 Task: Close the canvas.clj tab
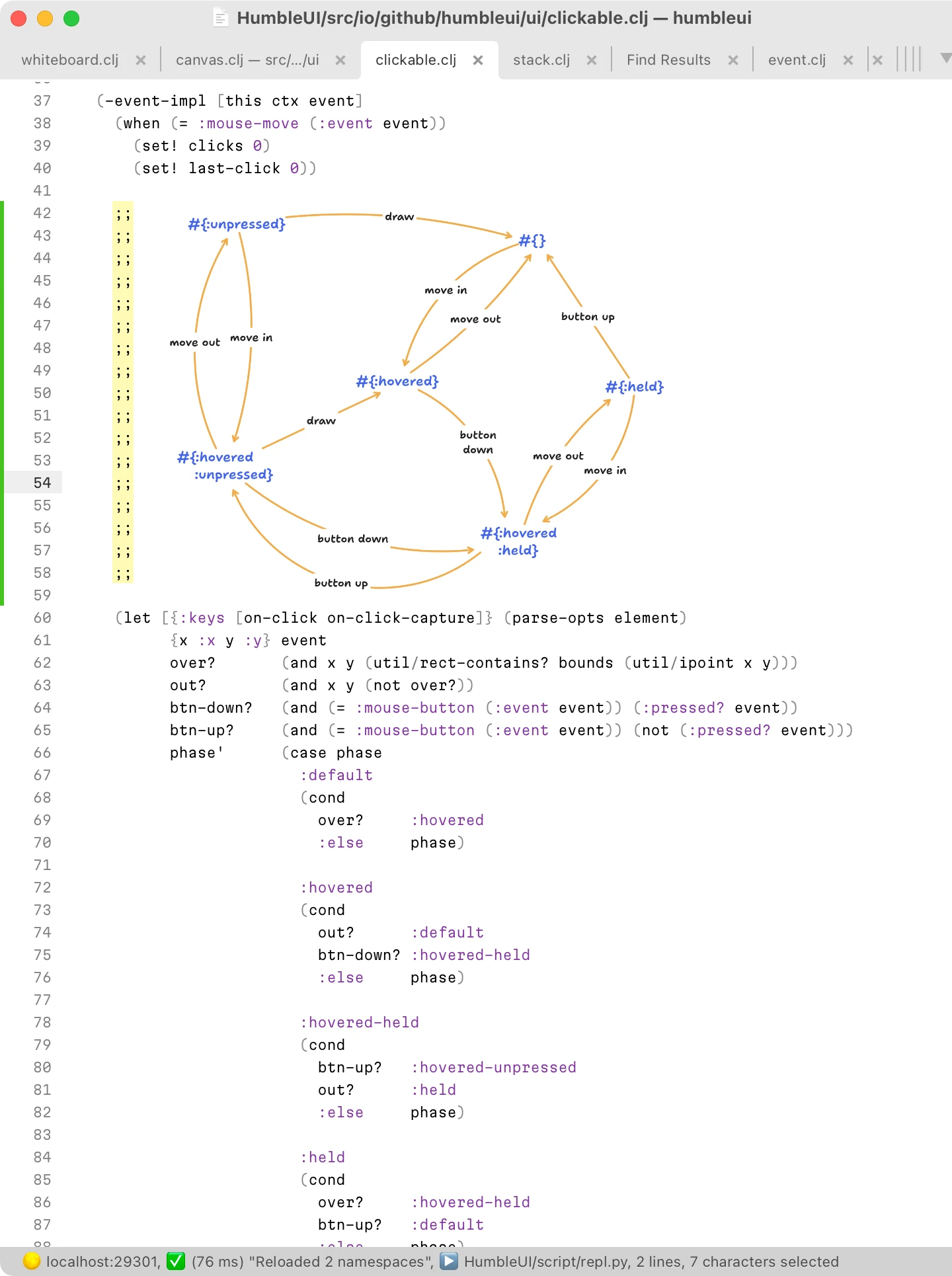pos(340,60)
